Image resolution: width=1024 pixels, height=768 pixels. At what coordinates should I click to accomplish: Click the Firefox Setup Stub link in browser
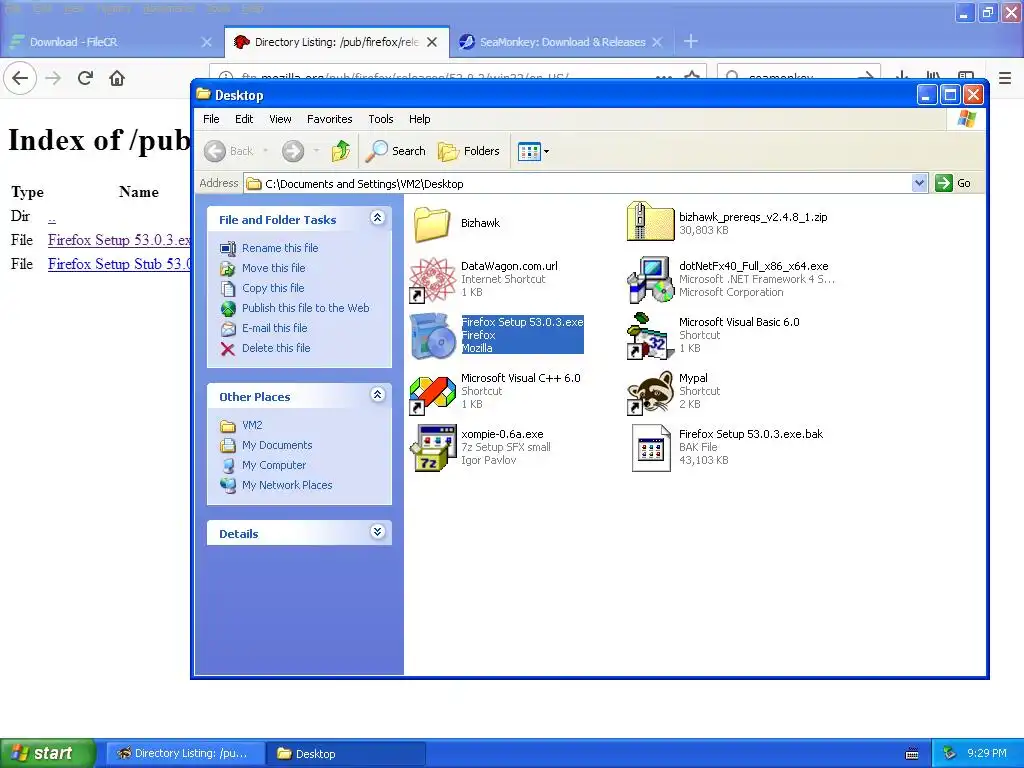pos(119,264)
